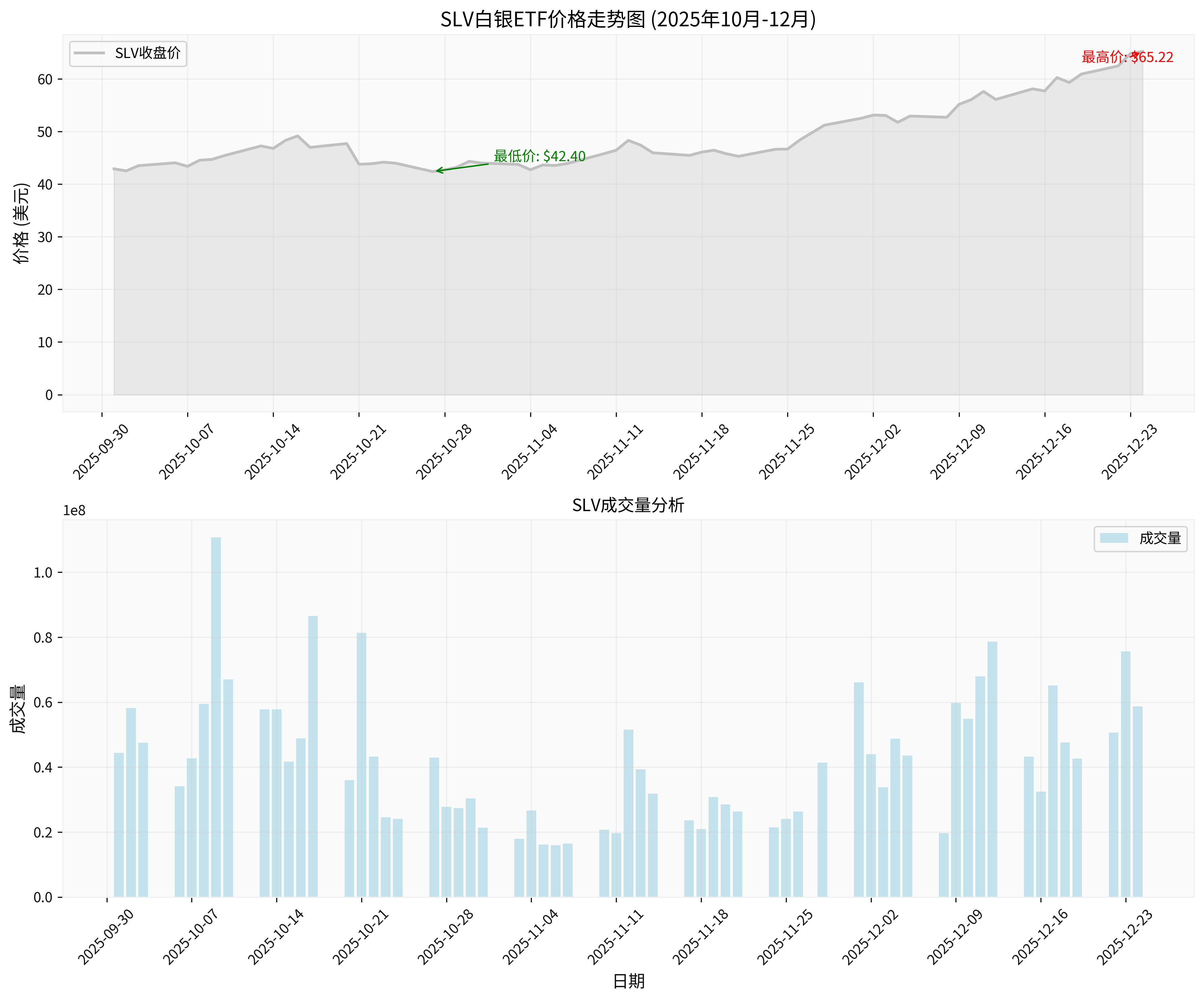Viewport: 1204px width, 1001px height.
Task: Click the 2025-11-11 label on price chart axis
Action: (616, 452)
